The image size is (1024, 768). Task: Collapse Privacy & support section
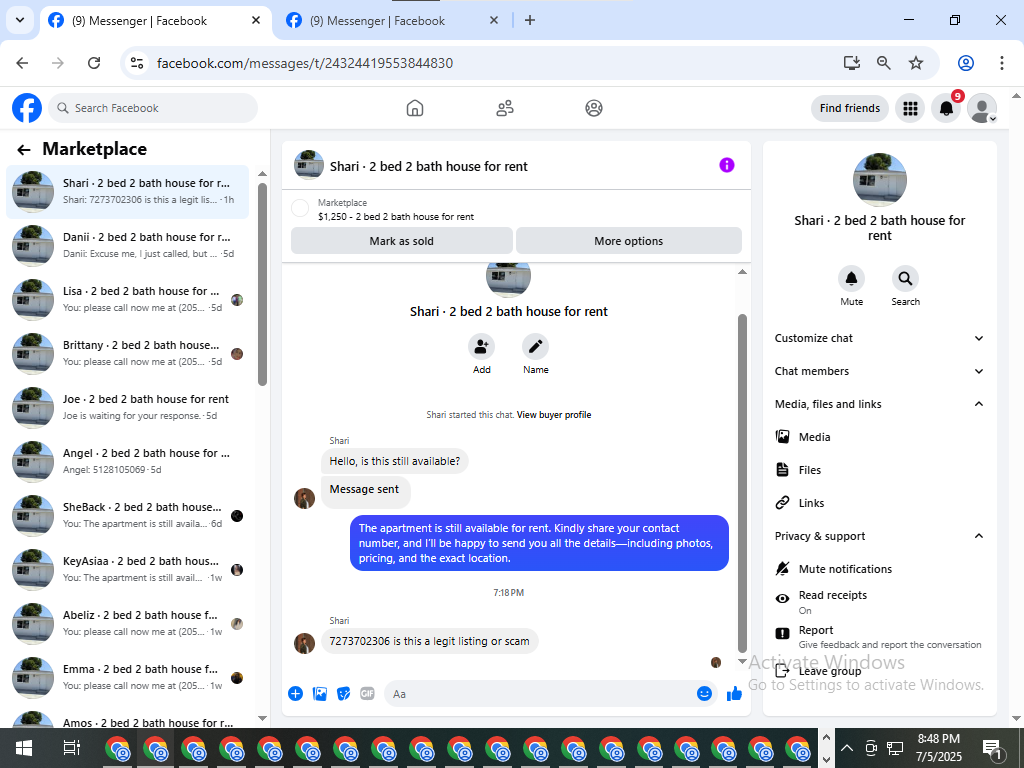pyautogui.click(x=879, y=536)
